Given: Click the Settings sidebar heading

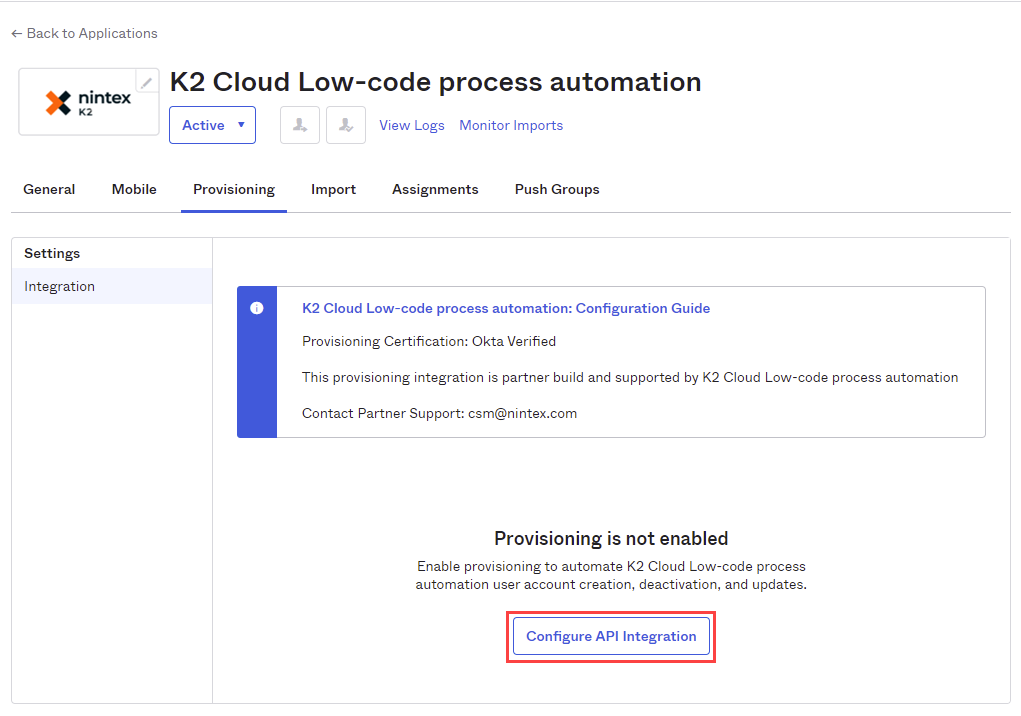Looking at the screenshot, I should click(x=52, y=253).
